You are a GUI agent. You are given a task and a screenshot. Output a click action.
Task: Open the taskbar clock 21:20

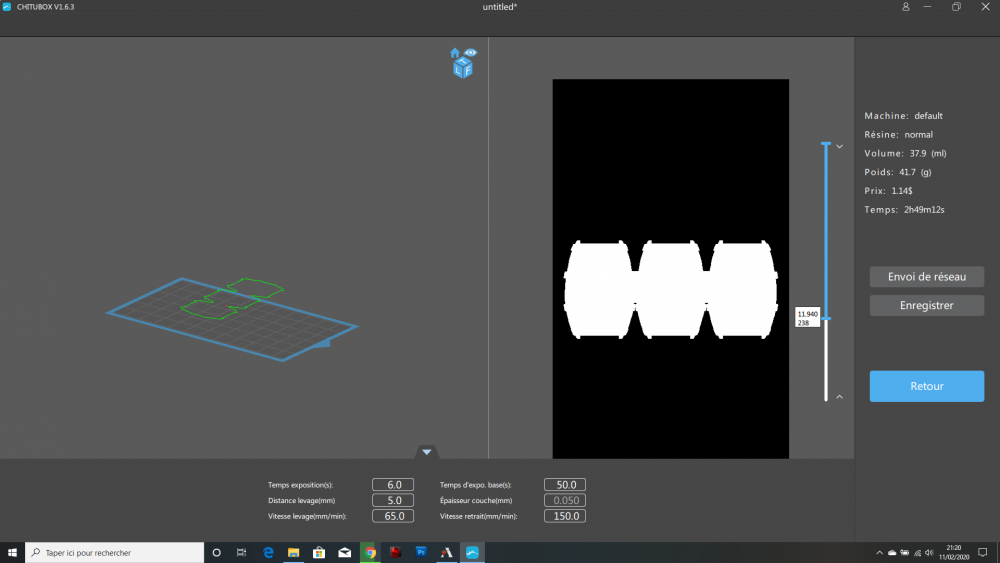point(953,553)
